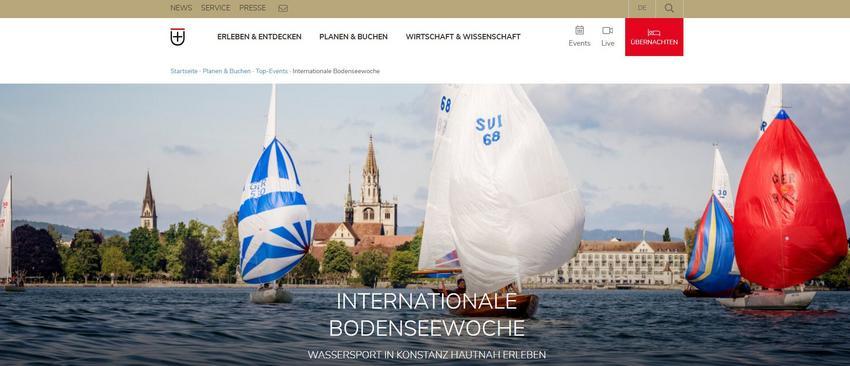Click the Wassersport in Konstanz hautnah erleben subtitle

pos(427,355)
